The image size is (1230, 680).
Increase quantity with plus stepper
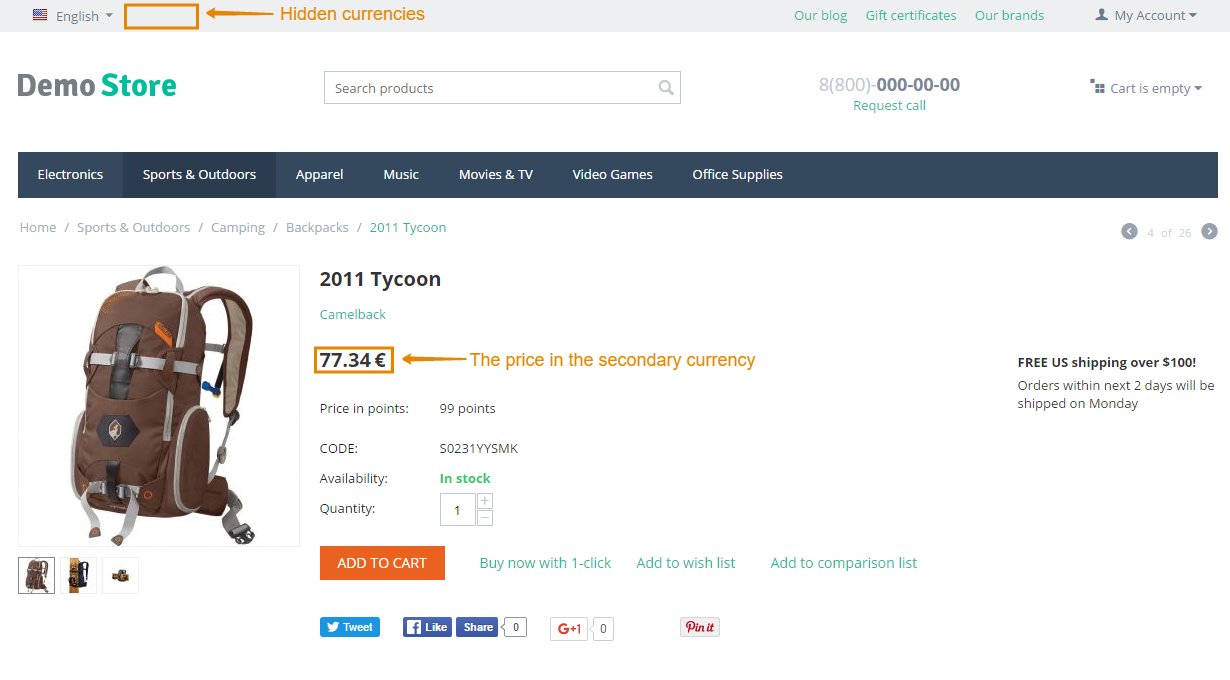(485, 501)
